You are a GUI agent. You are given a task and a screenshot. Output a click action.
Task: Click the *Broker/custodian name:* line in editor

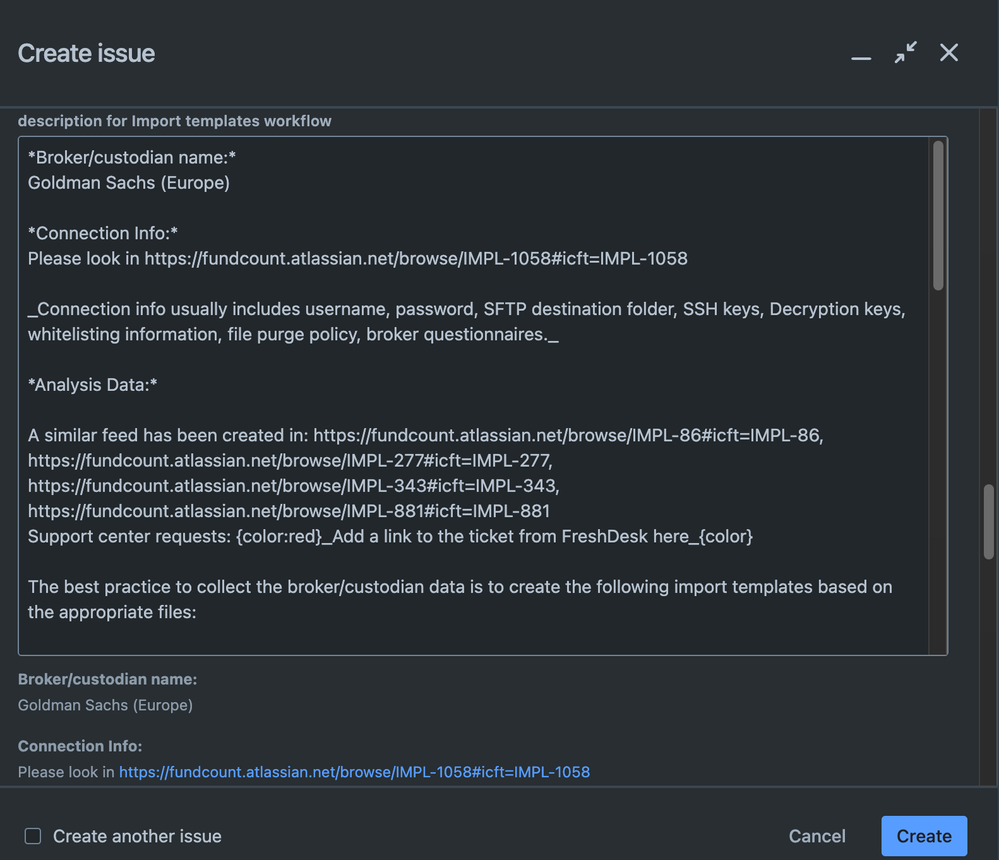coord(132,157)
